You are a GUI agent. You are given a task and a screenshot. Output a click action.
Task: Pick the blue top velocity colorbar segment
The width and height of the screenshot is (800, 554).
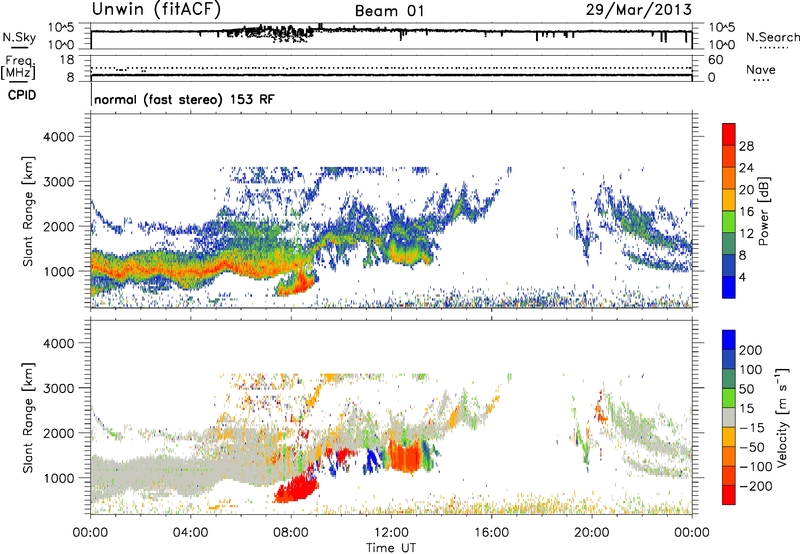(729, 340)
